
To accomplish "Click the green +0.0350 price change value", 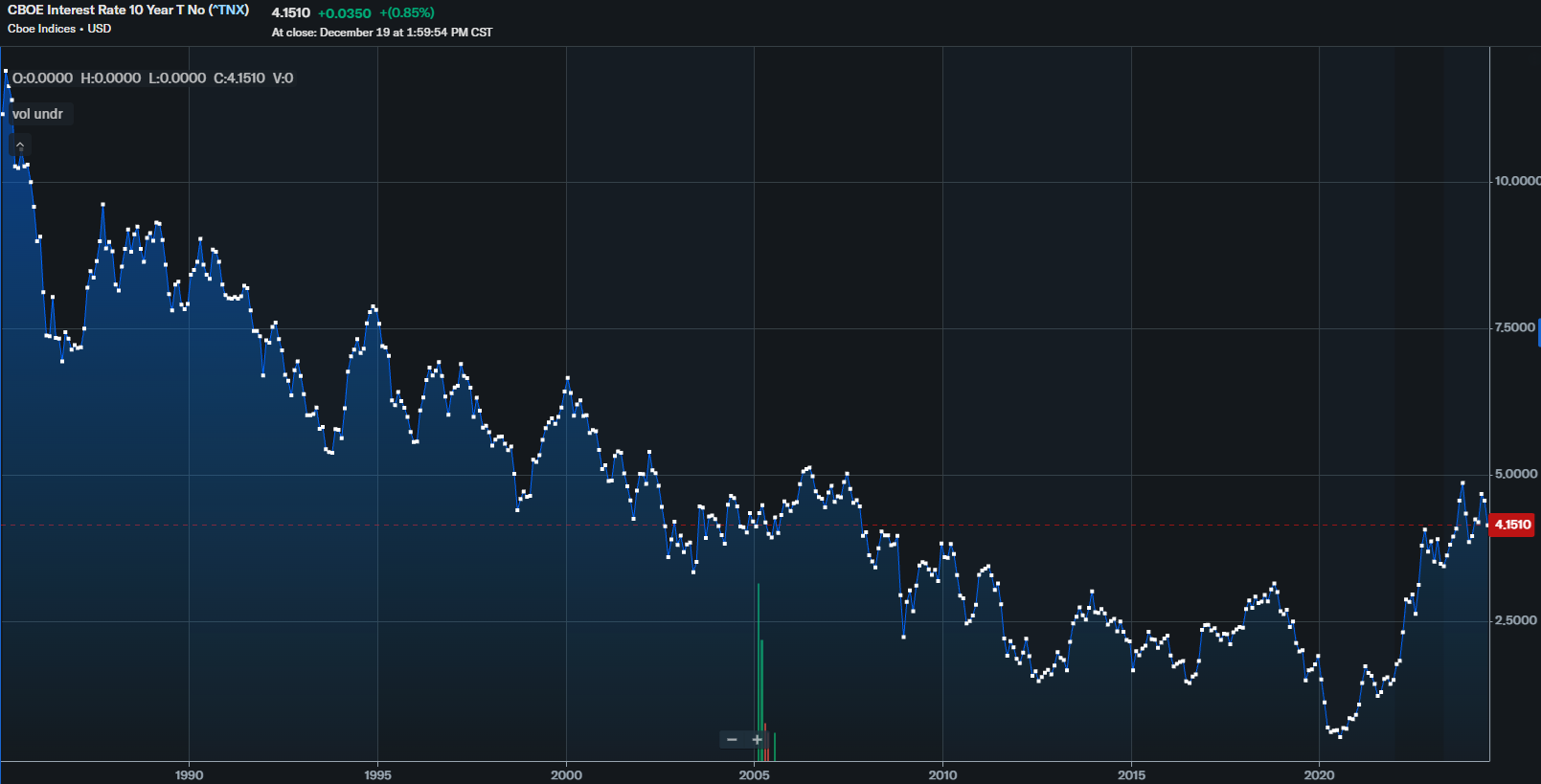I will [x=344, y=13].
